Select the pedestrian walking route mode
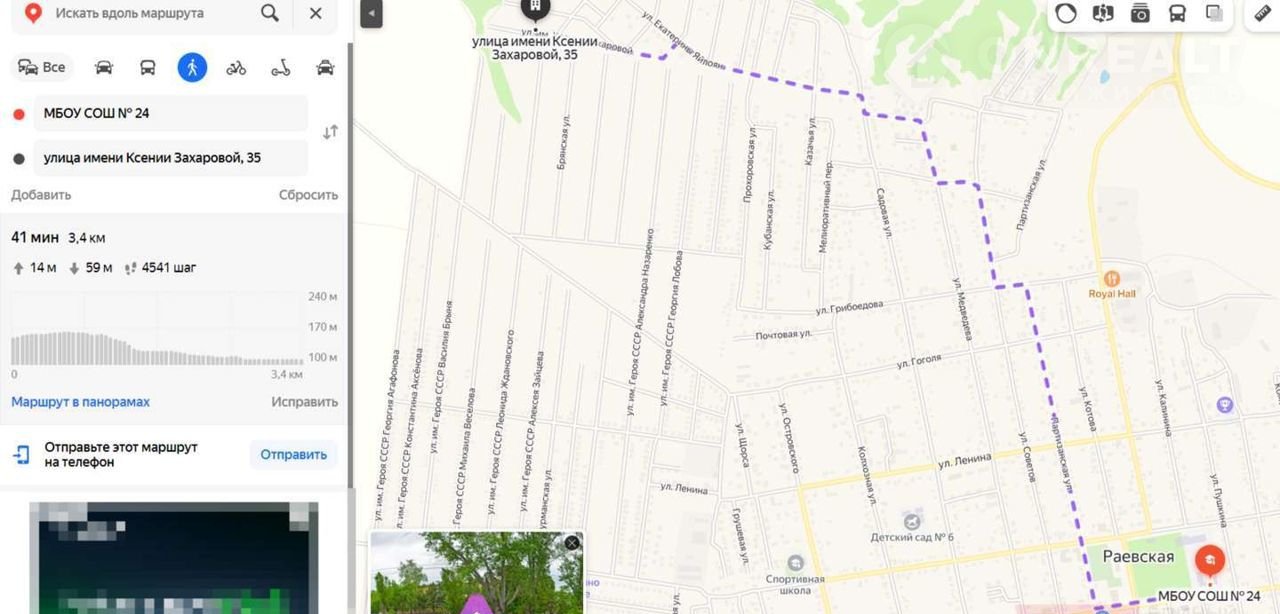The width and height of the screenshot is (1280, 614). pos(192,67)
